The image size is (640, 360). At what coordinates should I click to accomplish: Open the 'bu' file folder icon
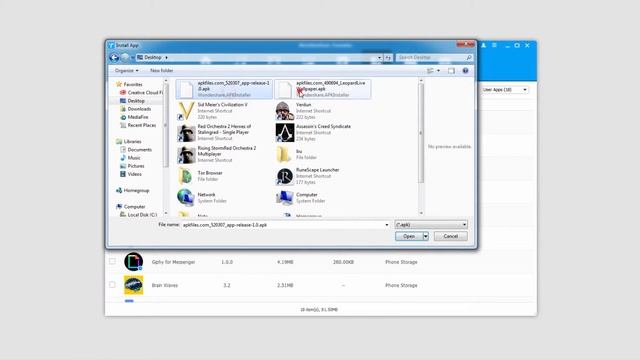284,154
